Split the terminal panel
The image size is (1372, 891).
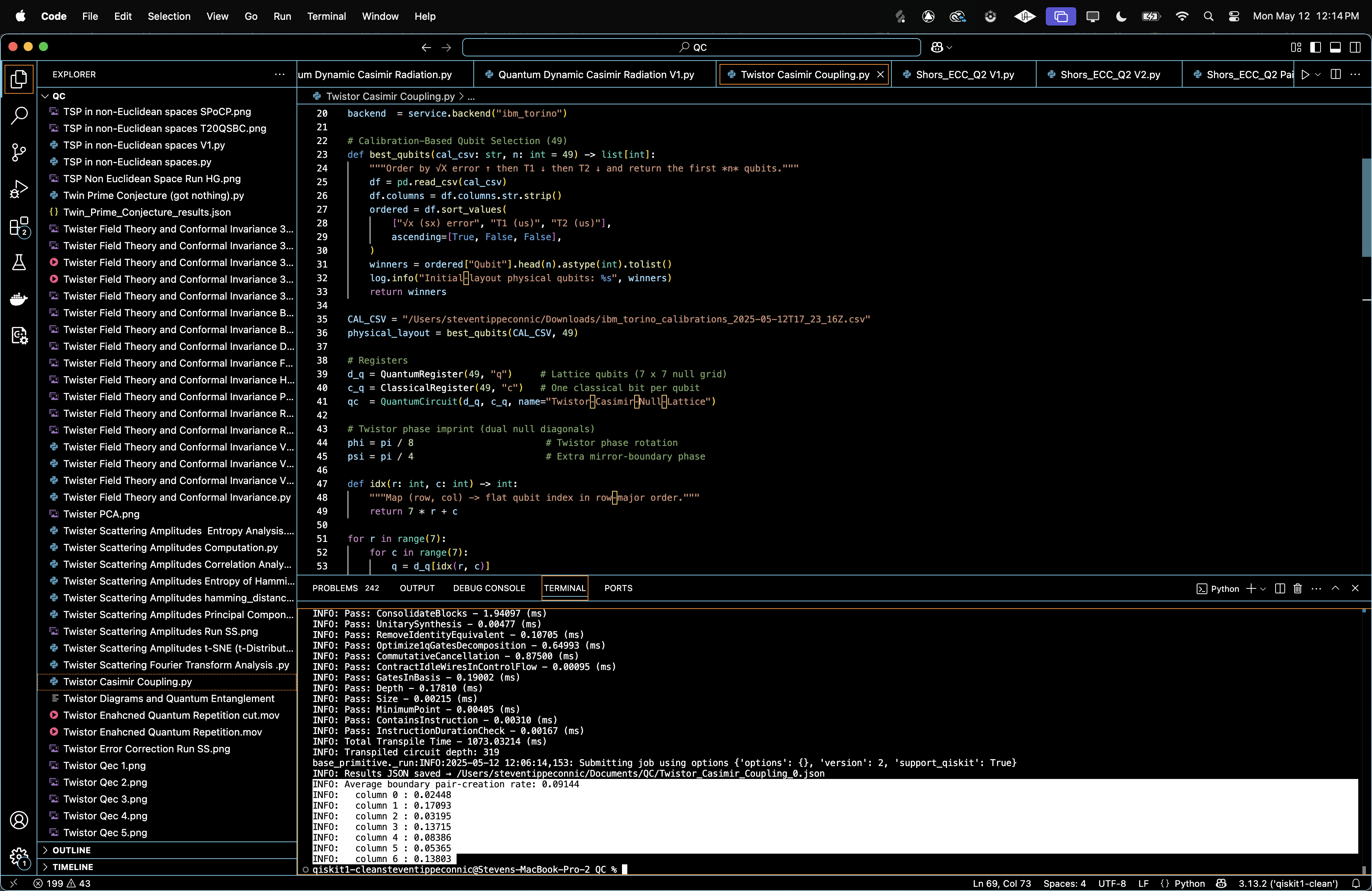coord(1280,588)
